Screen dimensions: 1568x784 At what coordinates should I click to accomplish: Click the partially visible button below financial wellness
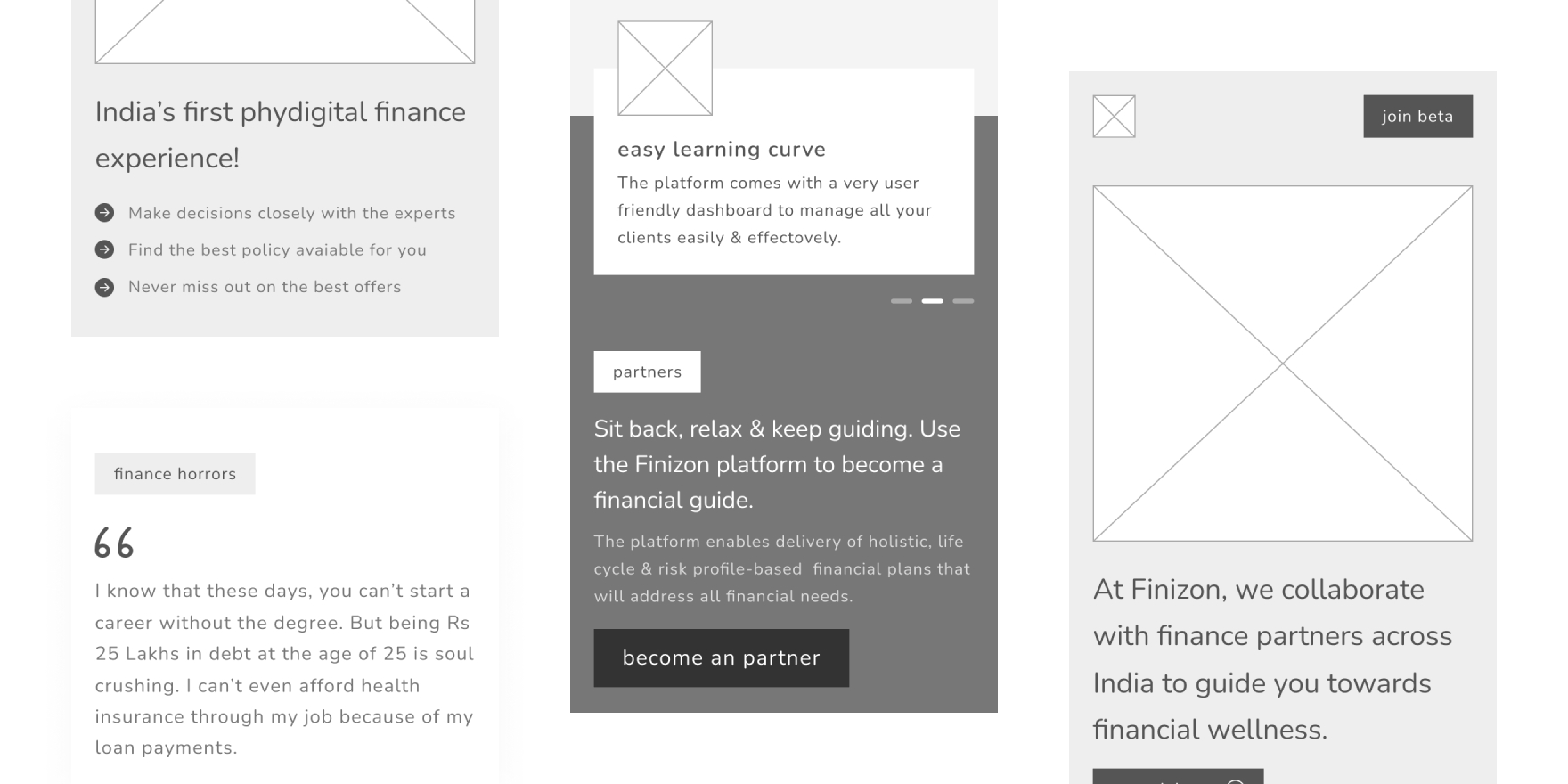1178,776
